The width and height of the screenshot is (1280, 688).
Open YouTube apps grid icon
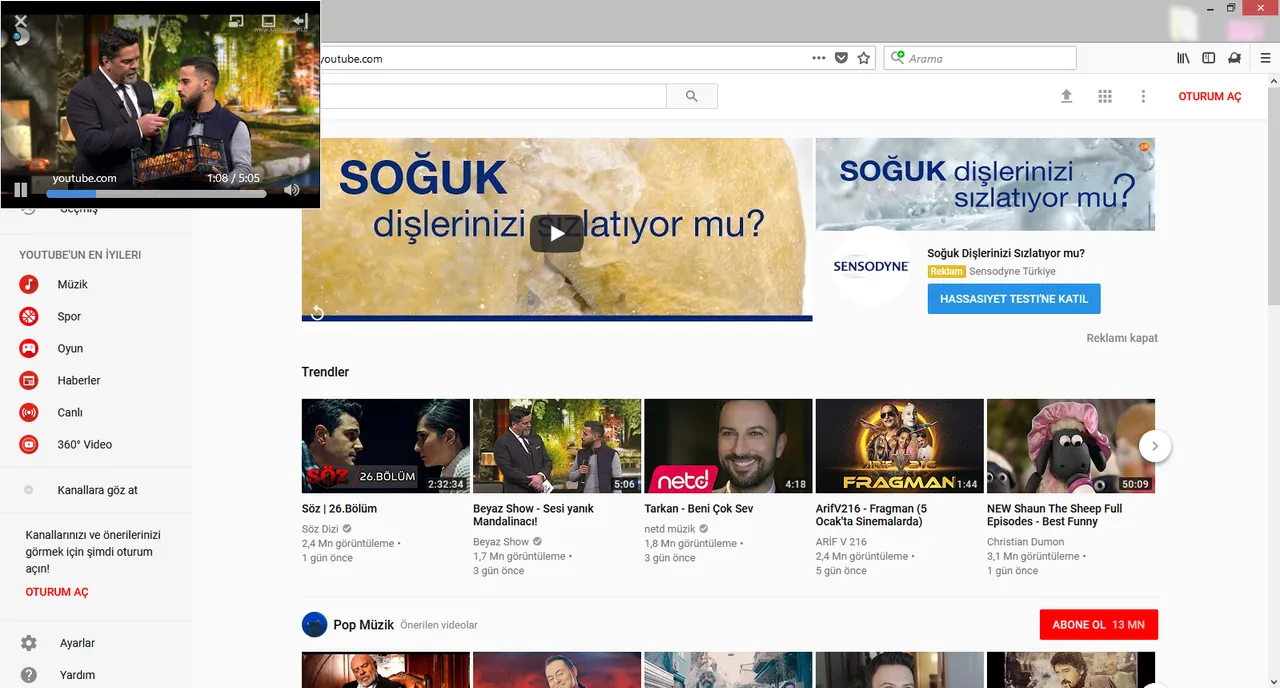pos(1105,96)
